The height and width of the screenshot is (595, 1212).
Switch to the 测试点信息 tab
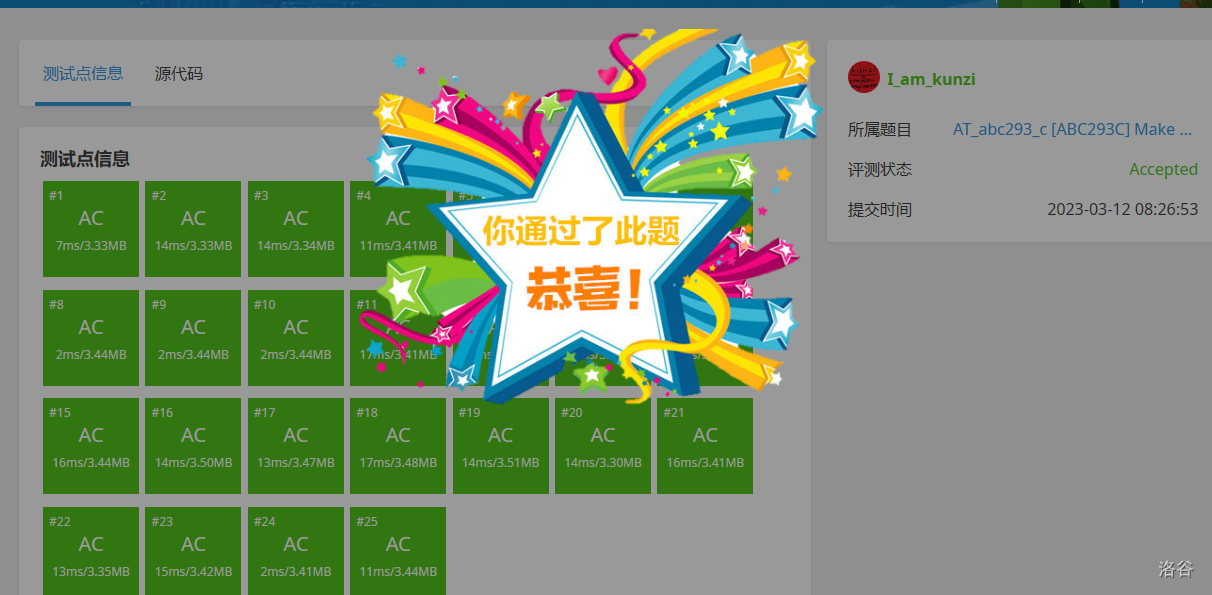pyautogui.click(x=83, y=74)
